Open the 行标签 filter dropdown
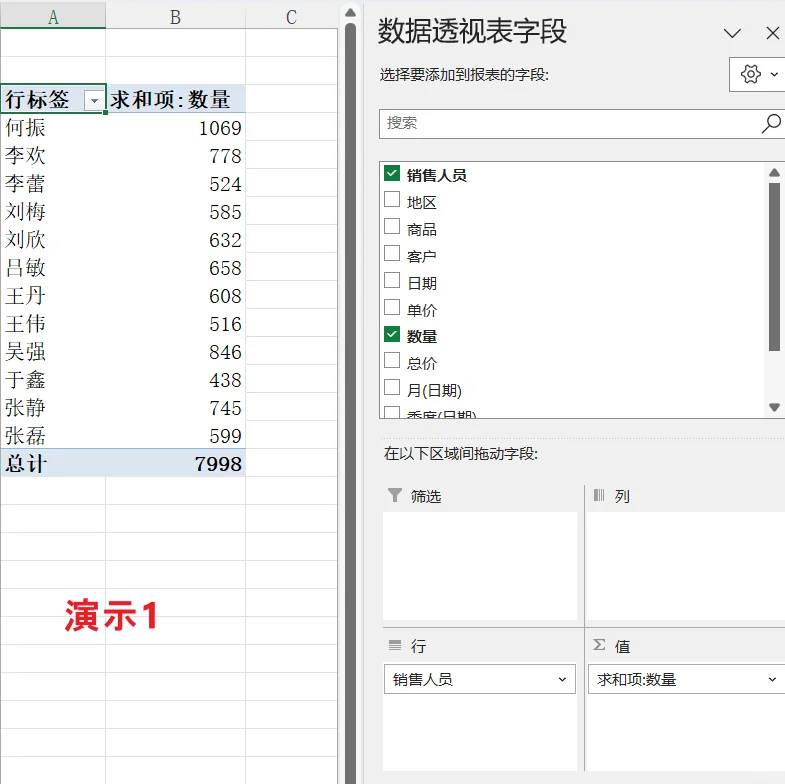785x784 pixels. coord(94,101)
